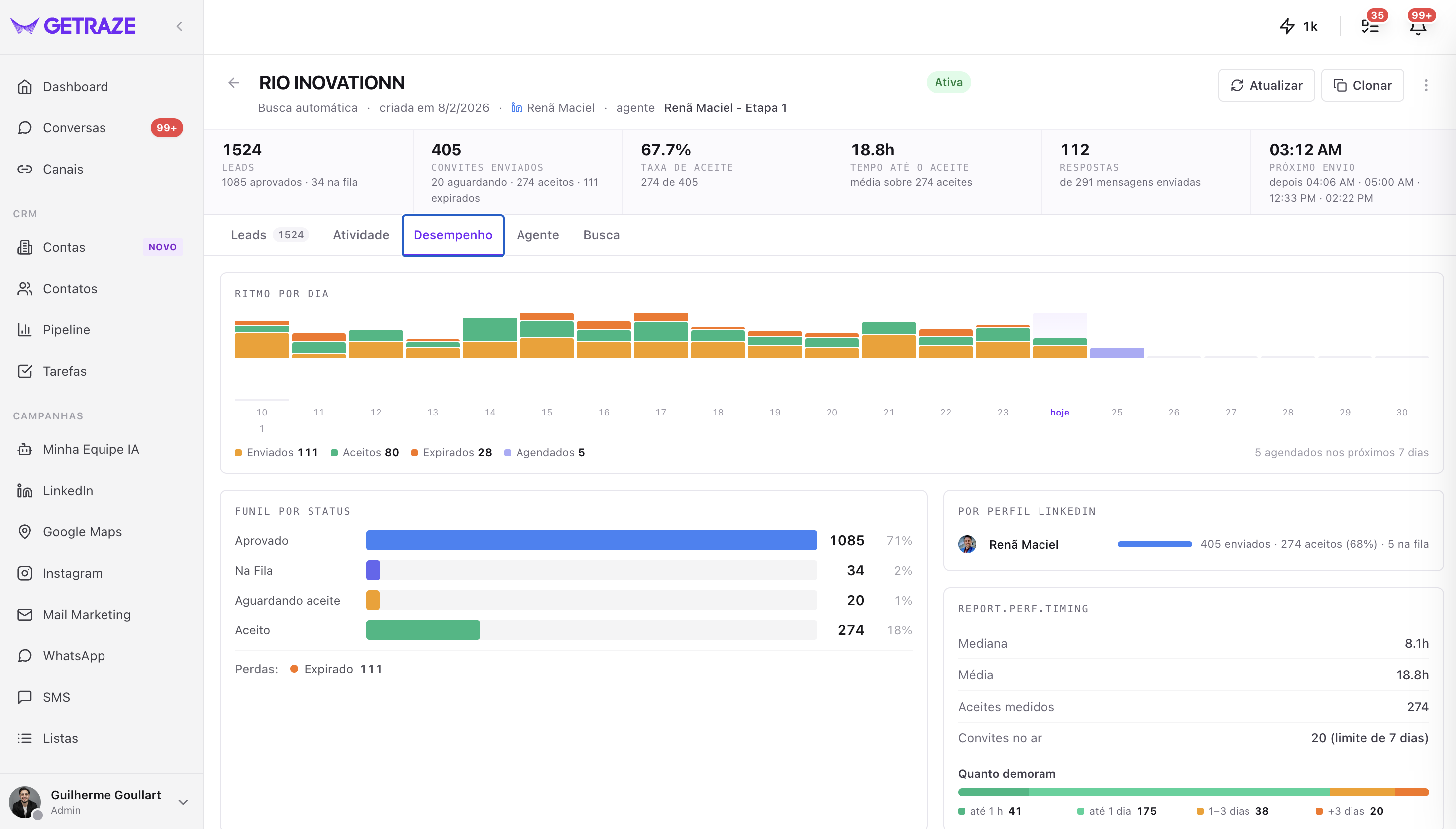Open Tarefas checkbox icon

tap(24, 371)
